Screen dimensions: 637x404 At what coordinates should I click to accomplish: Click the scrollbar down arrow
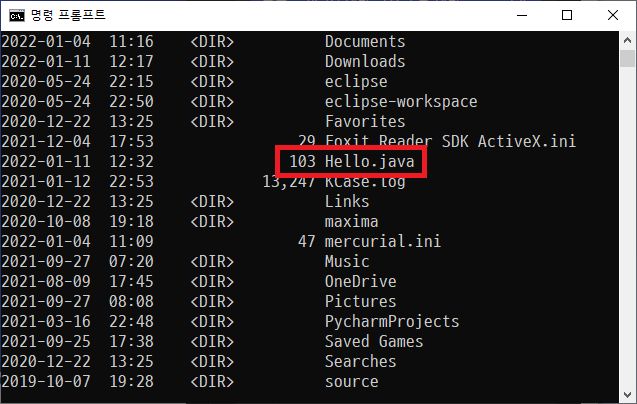click(627, 395)
